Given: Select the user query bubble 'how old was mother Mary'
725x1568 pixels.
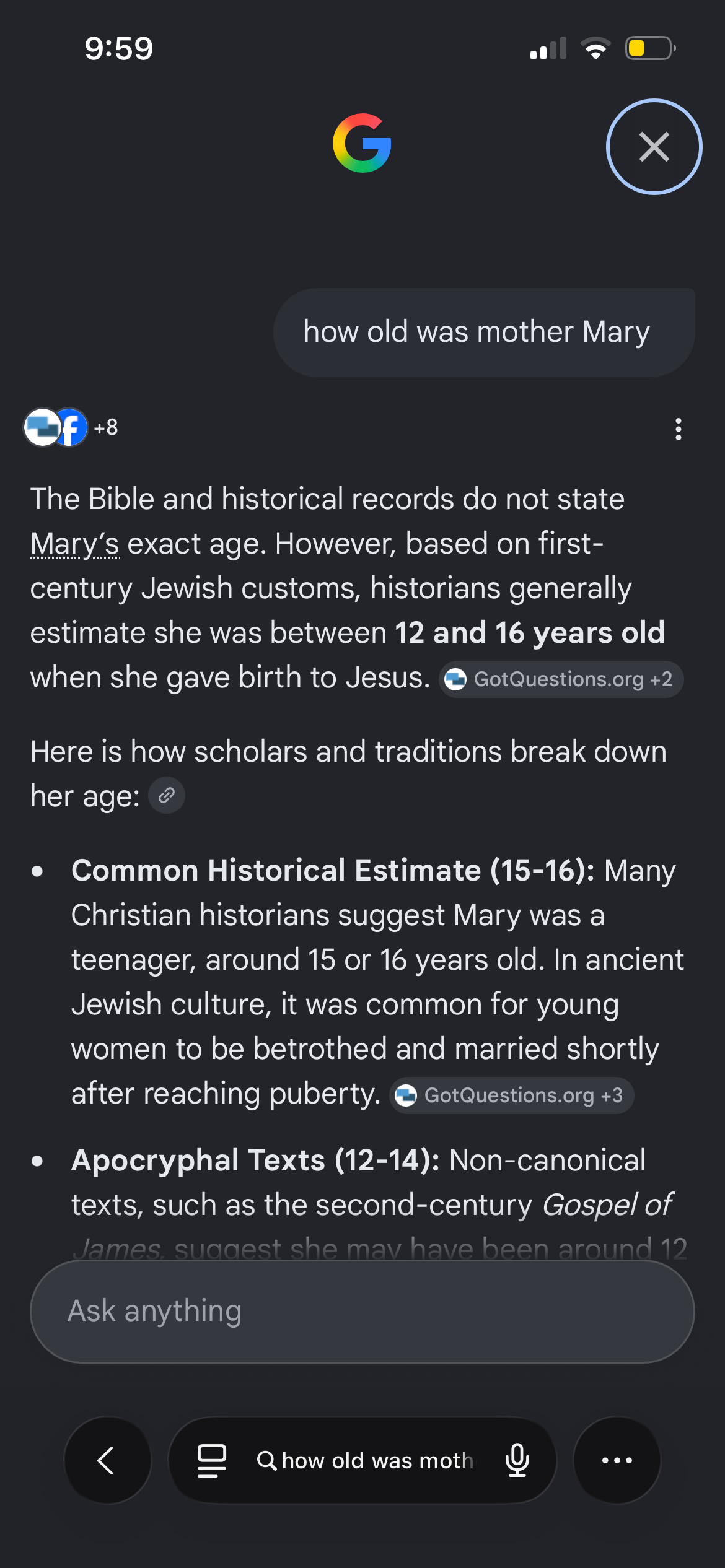Looking at the screenshot, I should tap(484, 333).
